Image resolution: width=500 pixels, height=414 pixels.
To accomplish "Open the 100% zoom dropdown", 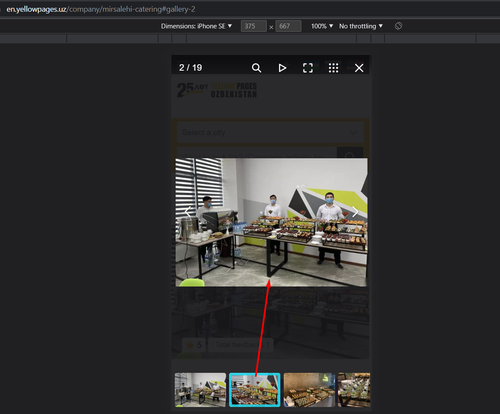I will click(x=322, y=26).
